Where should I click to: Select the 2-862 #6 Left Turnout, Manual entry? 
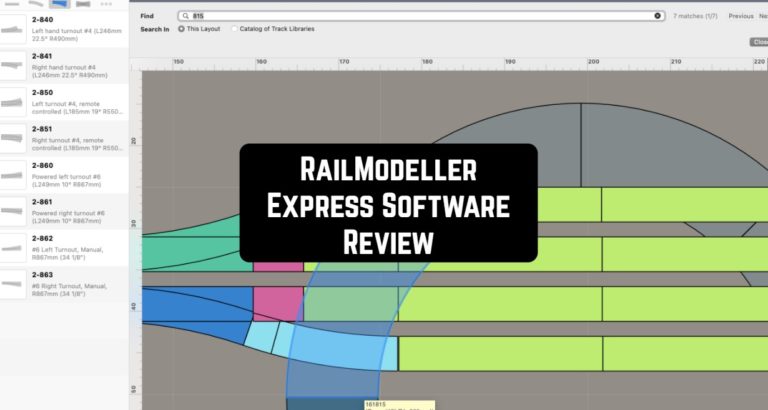64,248
